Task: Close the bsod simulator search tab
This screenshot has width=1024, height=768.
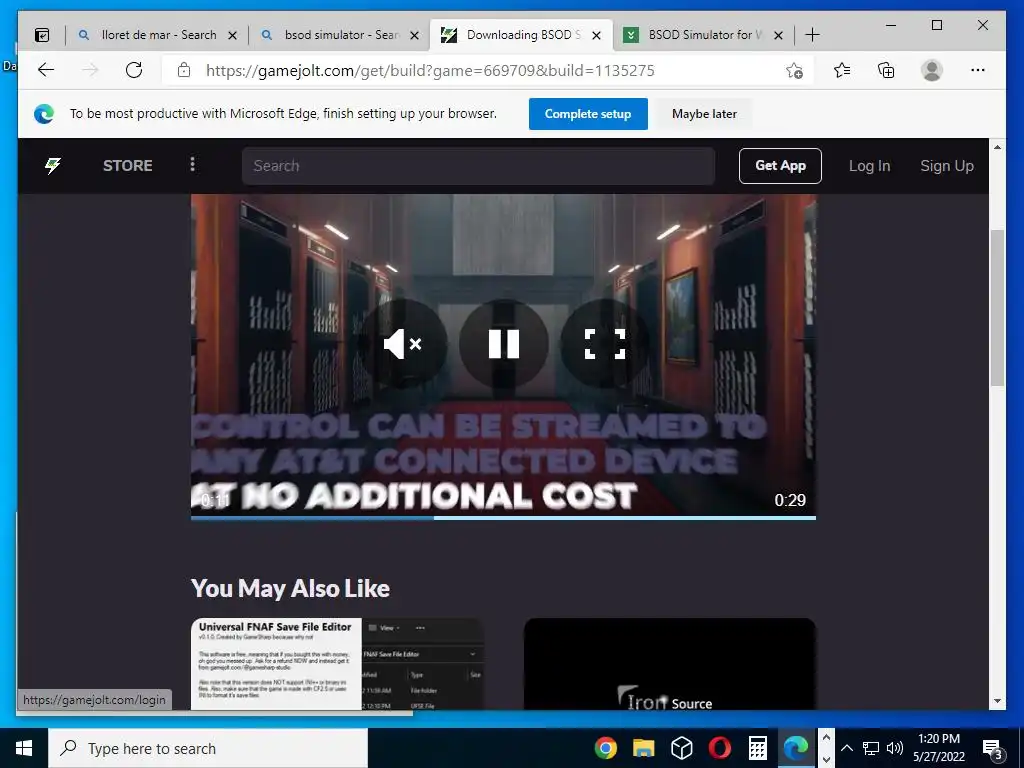Action: click(x=414, y=35)
